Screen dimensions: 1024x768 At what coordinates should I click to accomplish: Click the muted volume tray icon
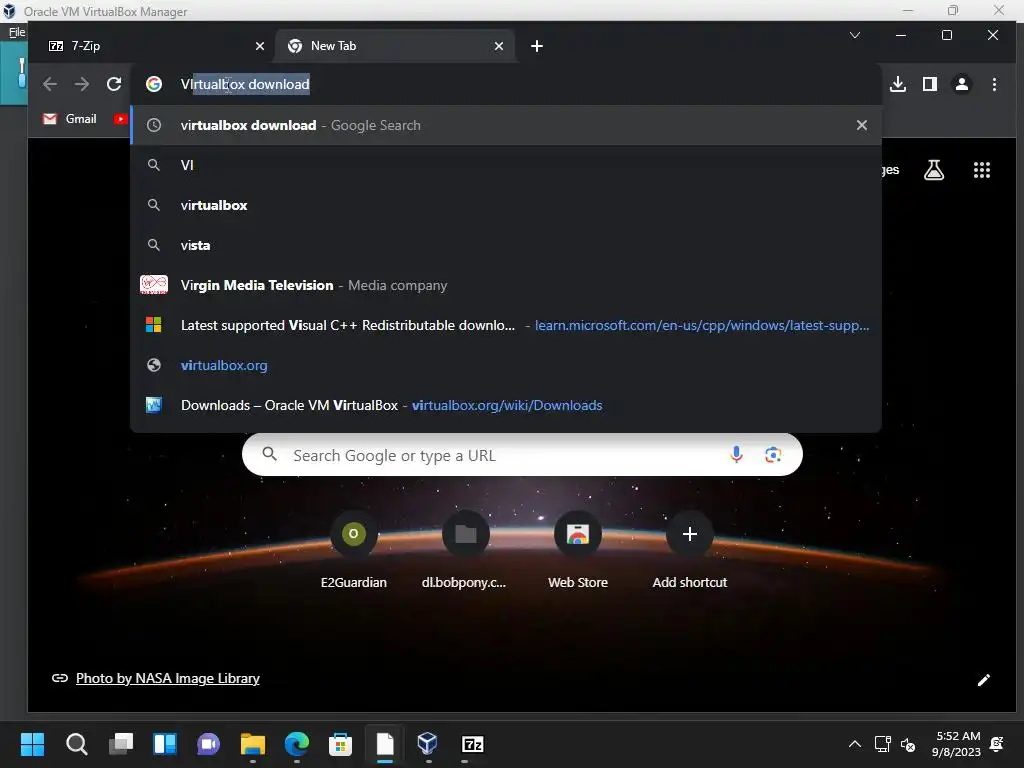point(908,744)
